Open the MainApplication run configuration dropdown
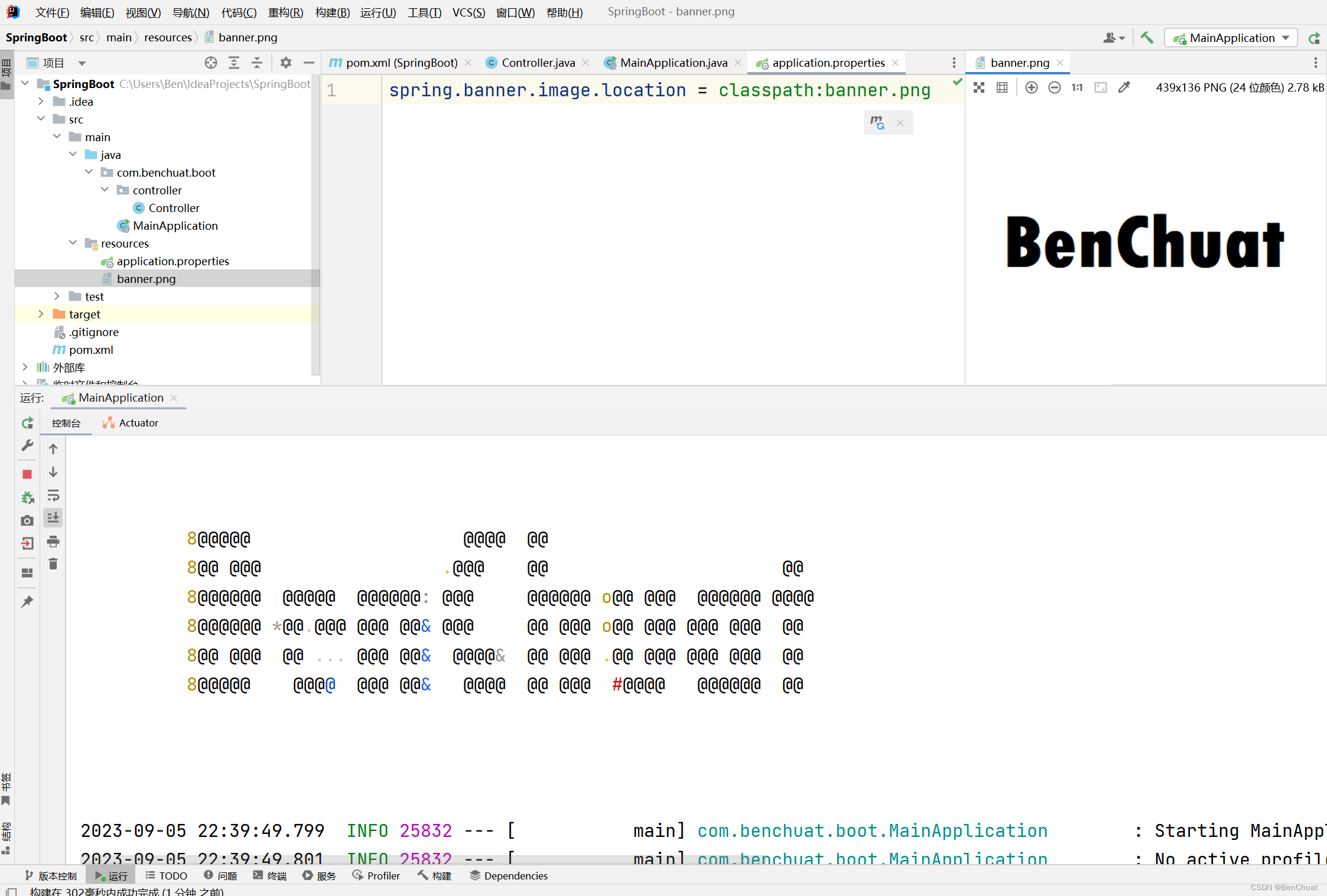 [x=1232, y=38]
